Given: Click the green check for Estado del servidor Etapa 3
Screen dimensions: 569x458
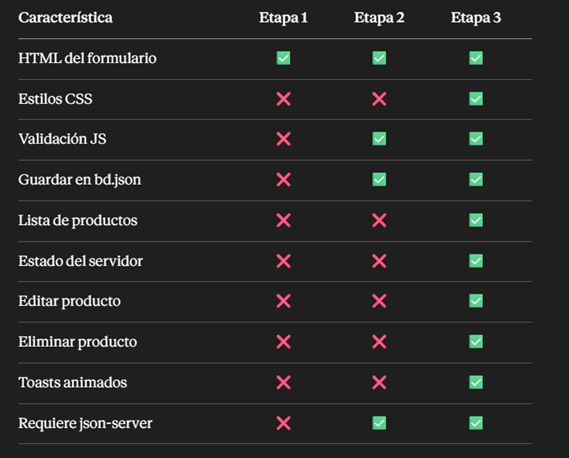Looking at the screenshot, I should pyautogui.click(x=476, y=261).
